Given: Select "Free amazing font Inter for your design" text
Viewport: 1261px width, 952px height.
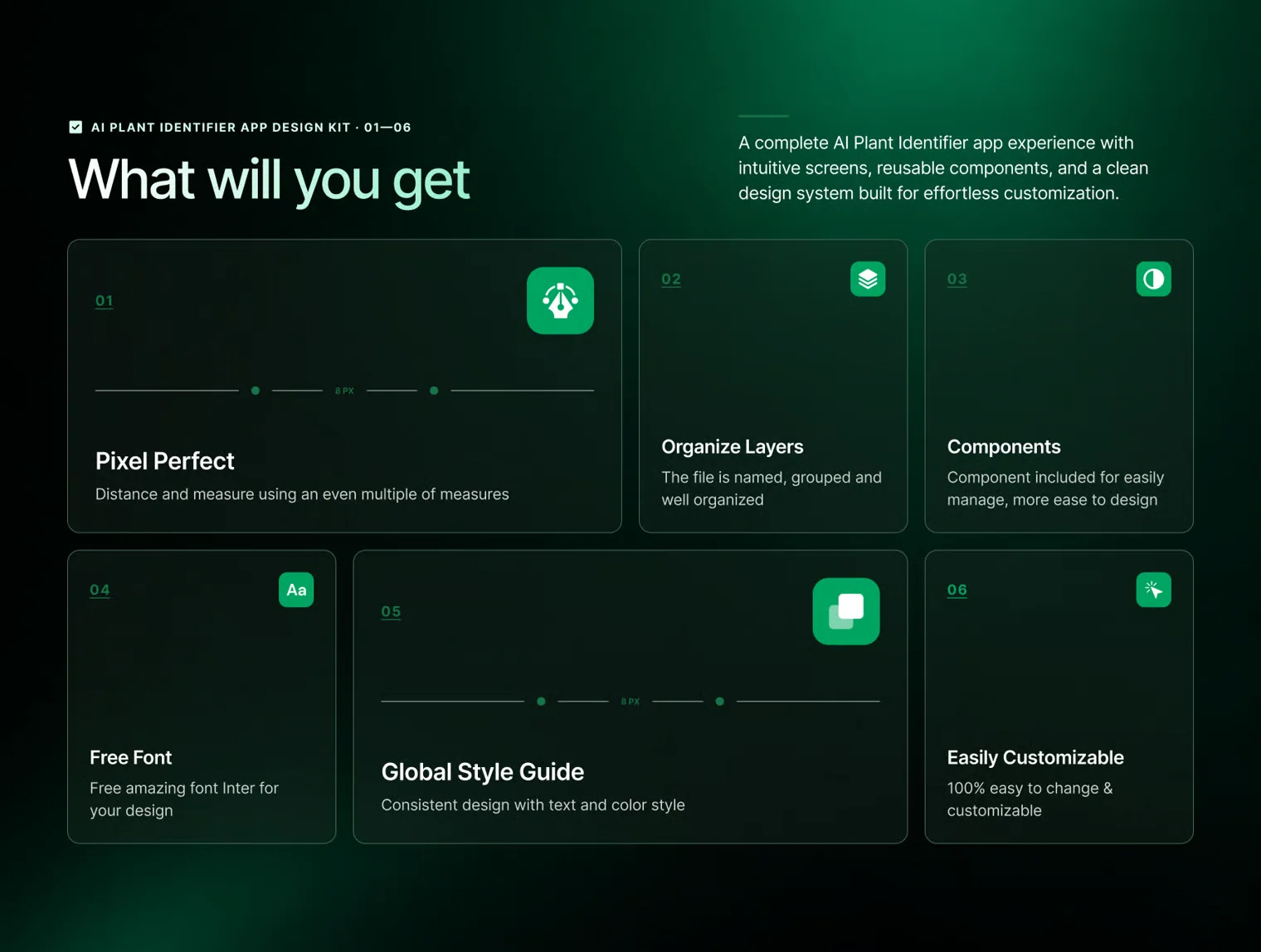Looking at the screenshot, I should coord(184,799).
